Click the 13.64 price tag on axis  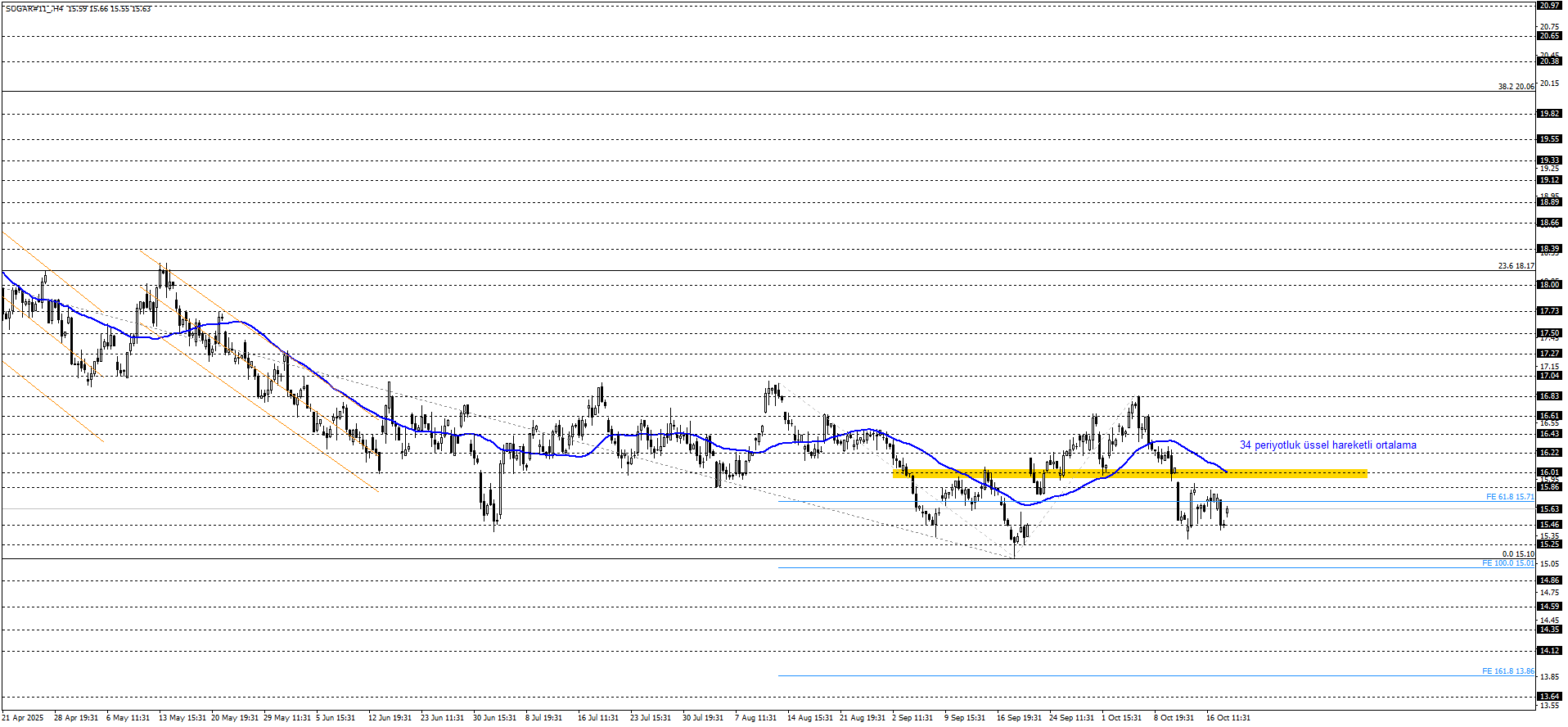point(1549,697)
